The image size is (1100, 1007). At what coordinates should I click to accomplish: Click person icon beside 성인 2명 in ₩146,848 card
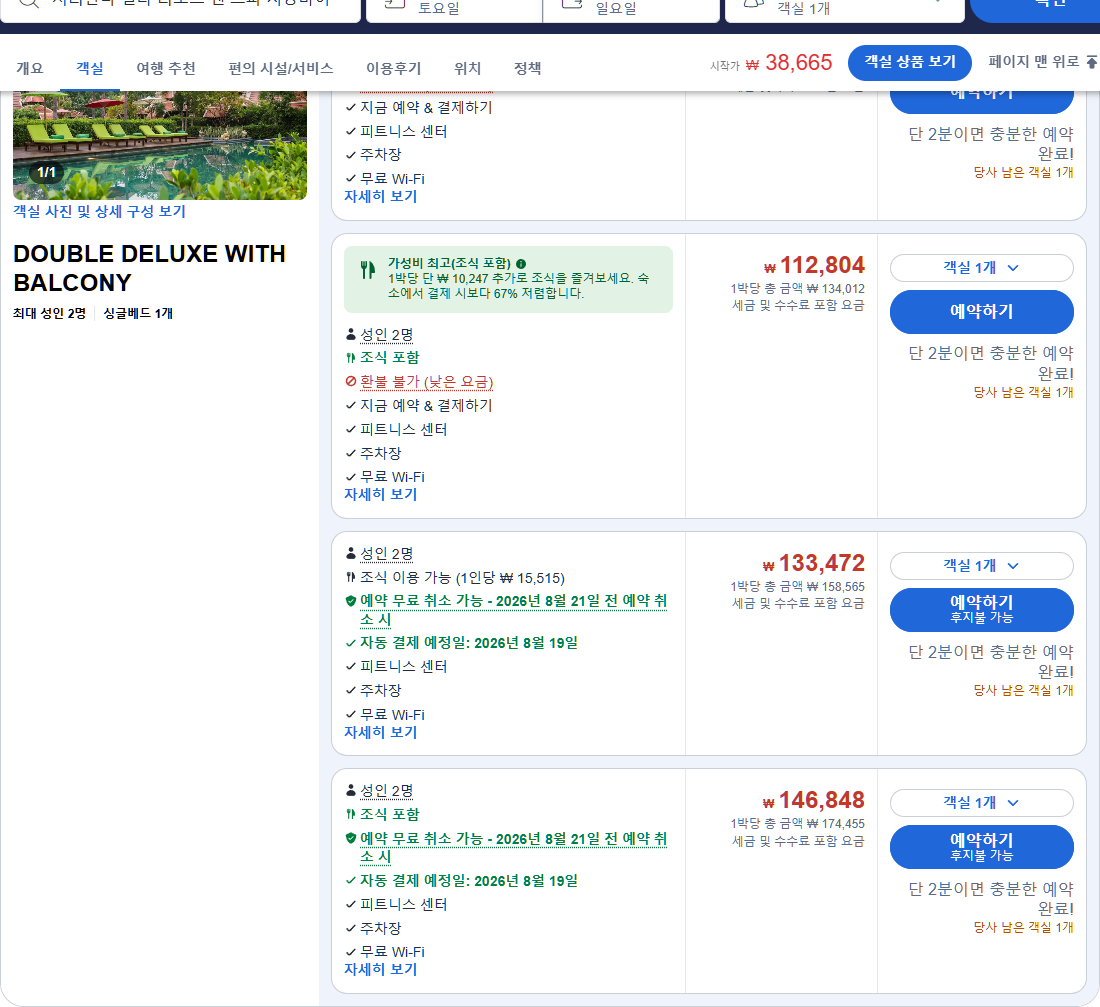click(x=351, y=790)
